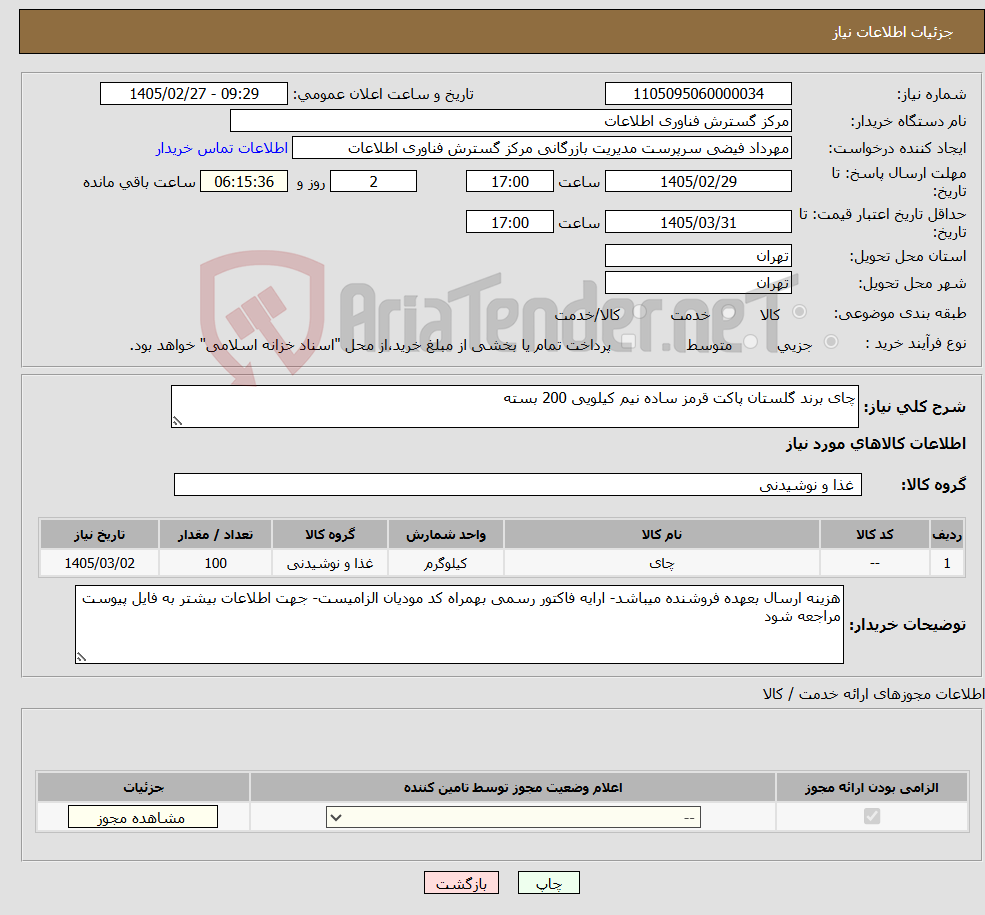
Task: Click the مشاهده مجوز button
Action: click(x=143, y=817)
